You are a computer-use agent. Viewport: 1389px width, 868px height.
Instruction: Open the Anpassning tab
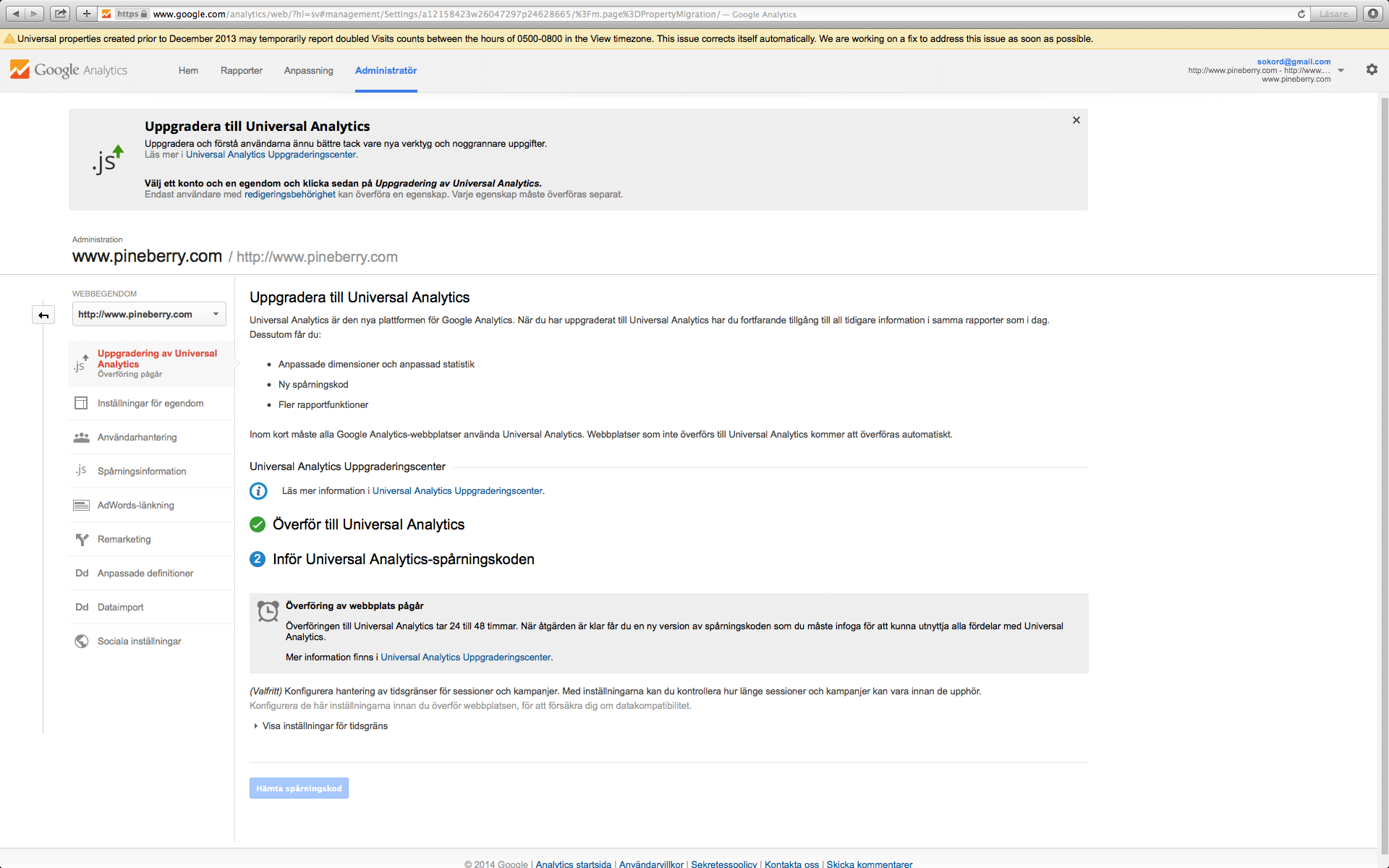point(309,70)
